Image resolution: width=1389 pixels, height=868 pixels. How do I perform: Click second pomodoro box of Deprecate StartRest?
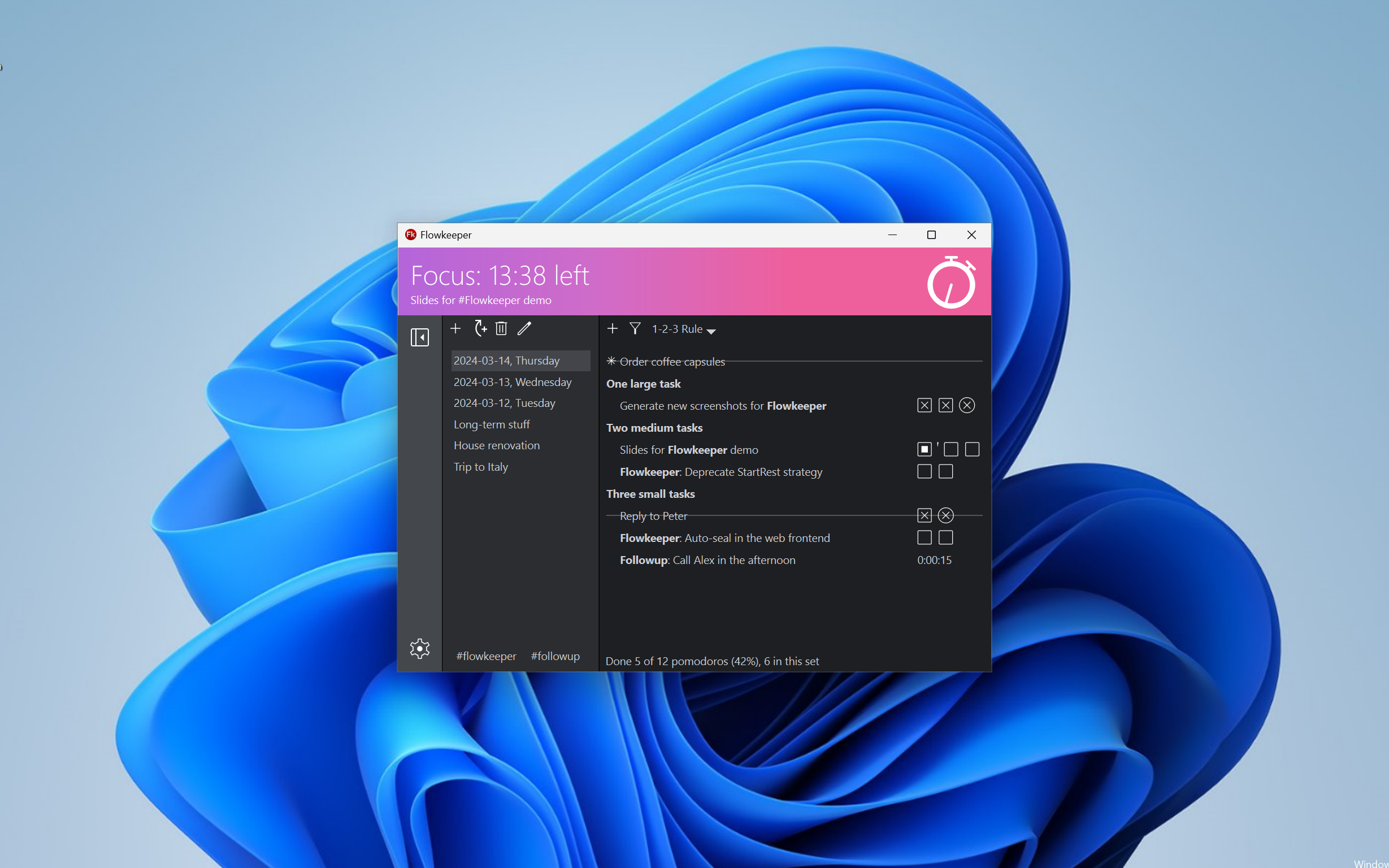point(945,471)
